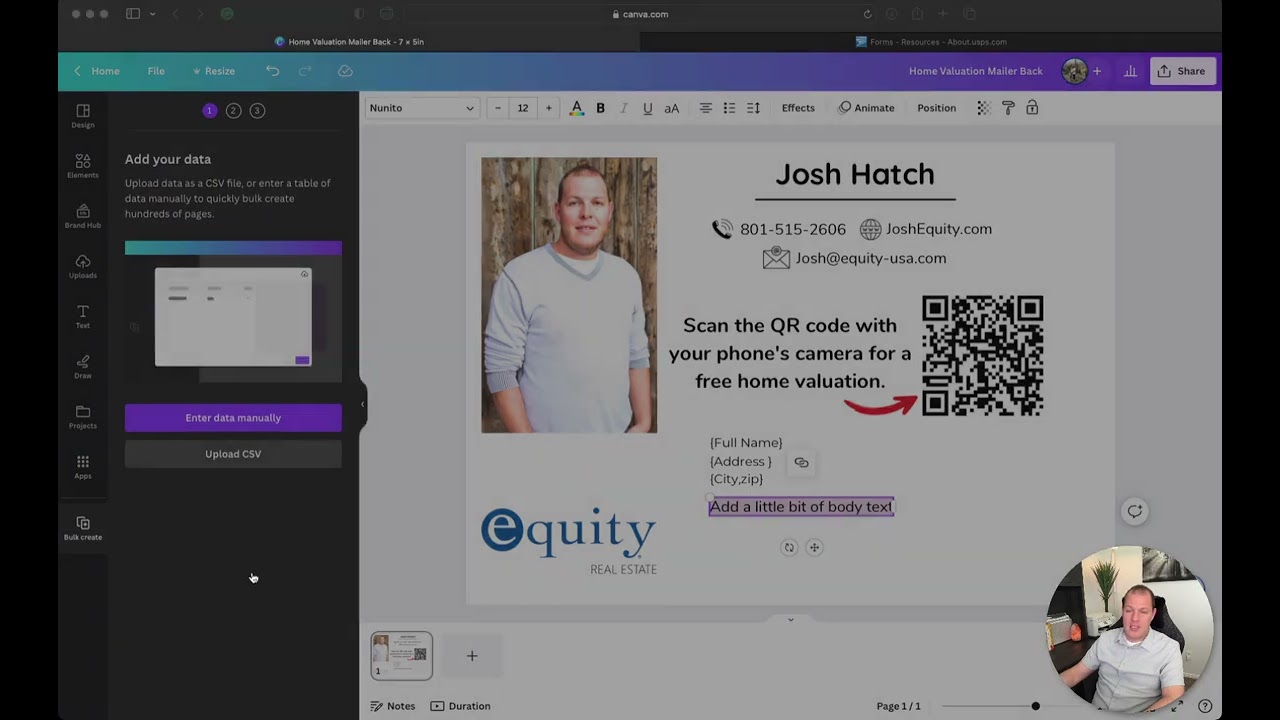This screenshot has height=720, width=1280.
Task: Open the text color picker
Action: coord(576,108)
